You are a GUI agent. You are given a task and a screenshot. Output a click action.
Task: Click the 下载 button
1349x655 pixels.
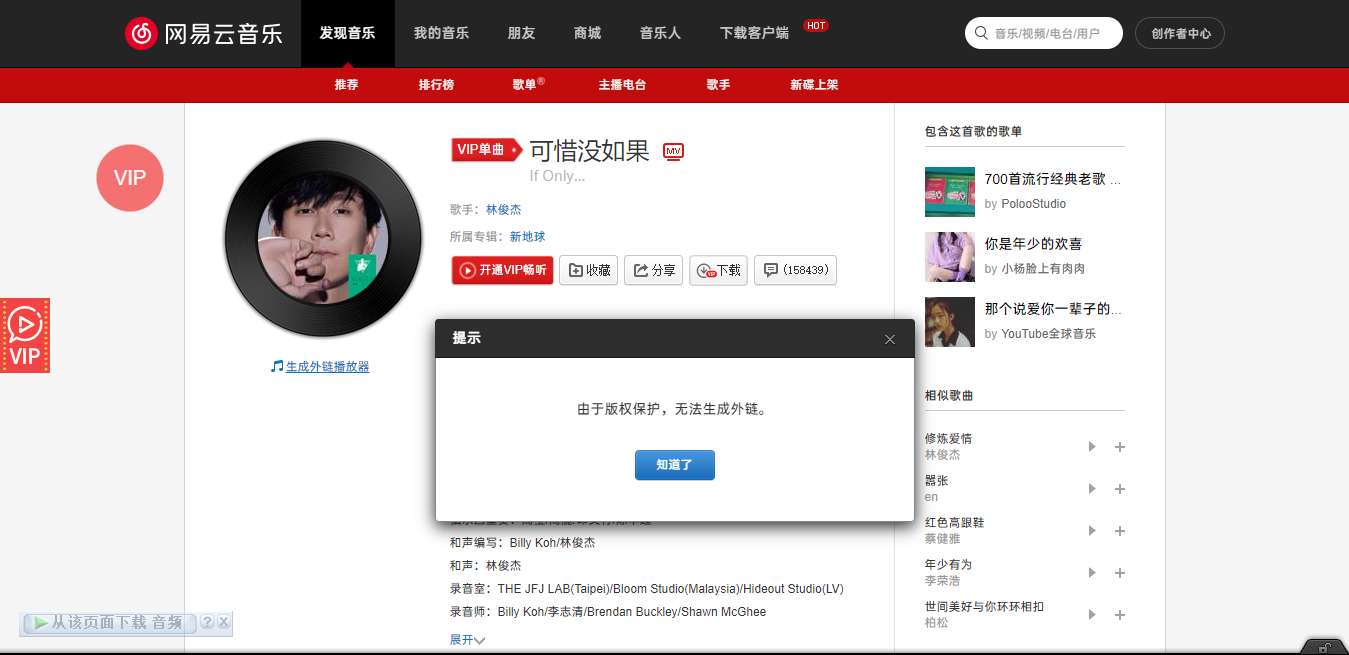click(x=718, y=270)
